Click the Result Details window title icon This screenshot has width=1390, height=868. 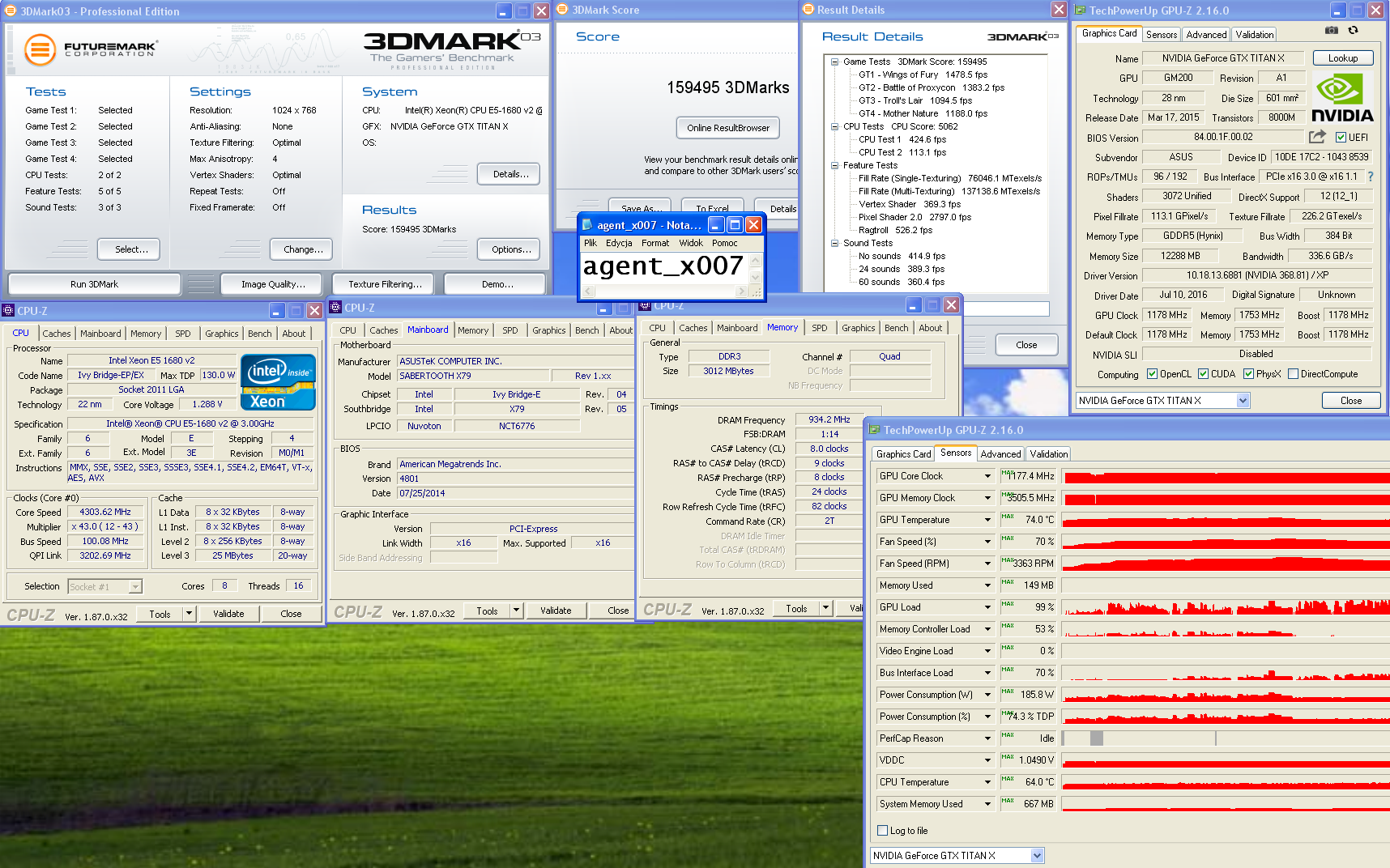pos(808,10)
